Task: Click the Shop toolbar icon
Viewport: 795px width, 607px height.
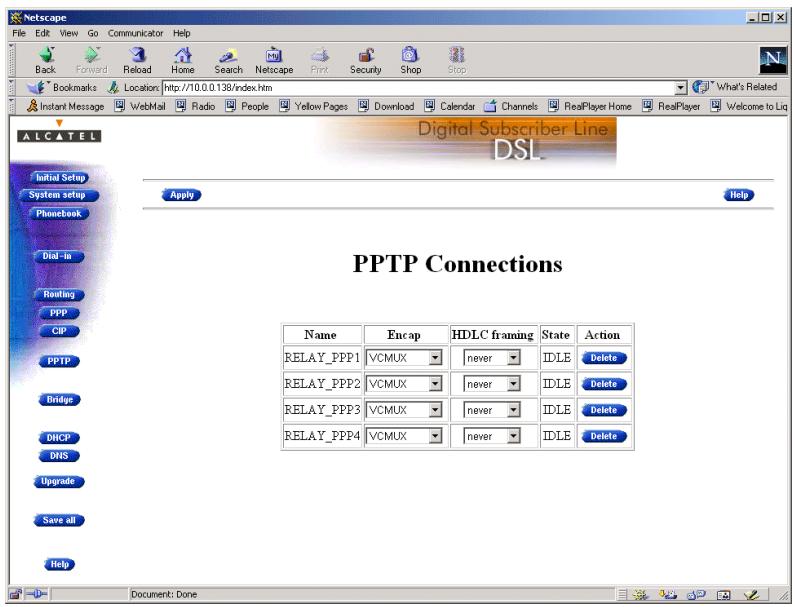Action: [411, 60]
